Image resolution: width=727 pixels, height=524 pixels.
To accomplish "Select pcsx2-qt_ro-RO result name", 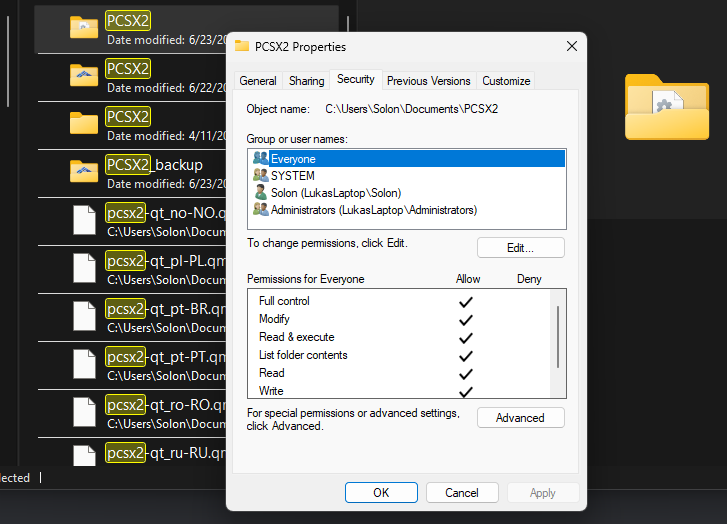I will point(166,405).
